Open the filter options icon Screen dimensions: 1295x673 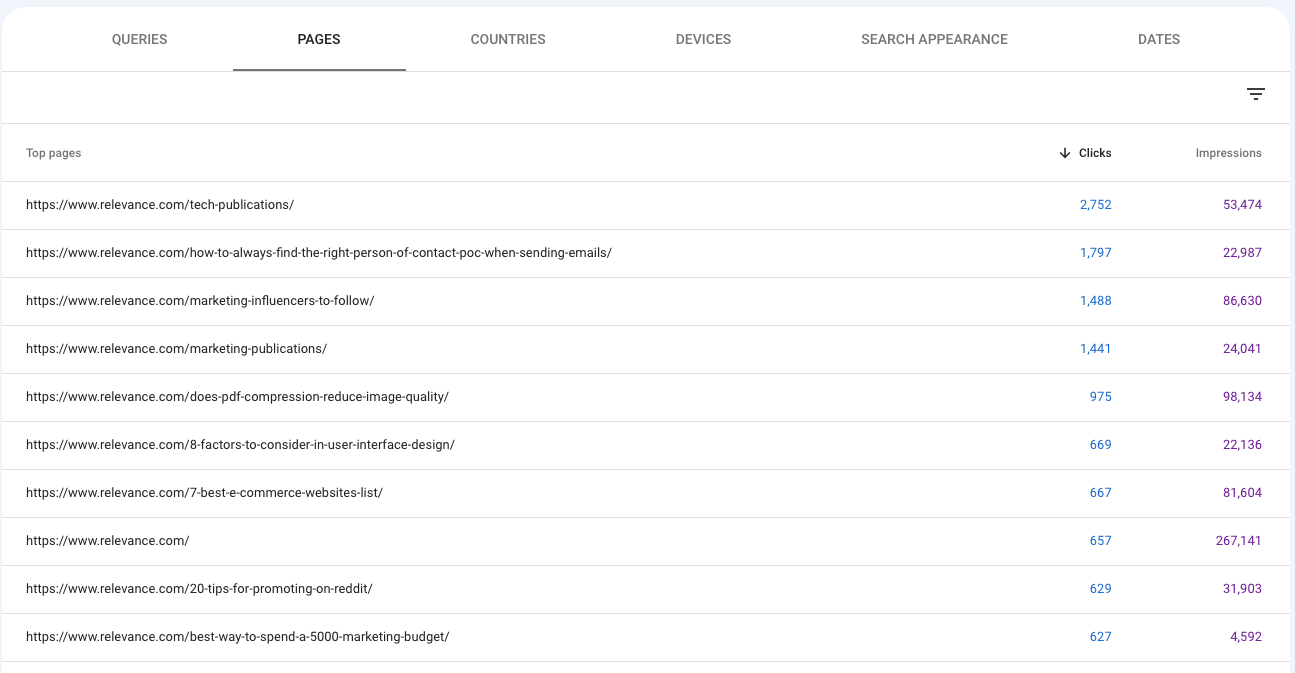click(1256, 93)
